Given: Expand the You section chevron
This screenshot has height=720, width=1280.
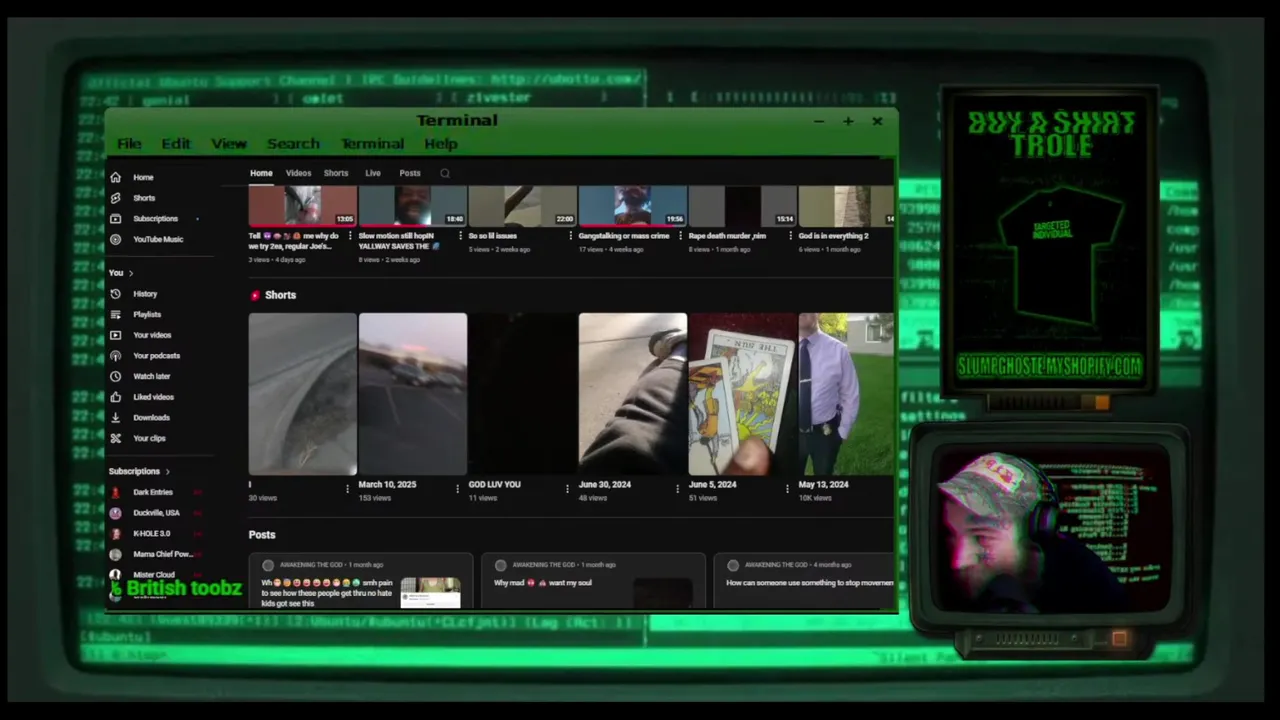Looking at the screenshot, I should click(131, 273).
